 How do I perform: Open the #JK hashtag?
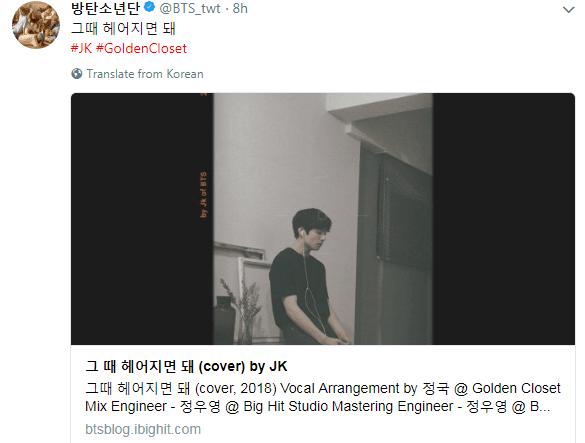pos(81,49)
